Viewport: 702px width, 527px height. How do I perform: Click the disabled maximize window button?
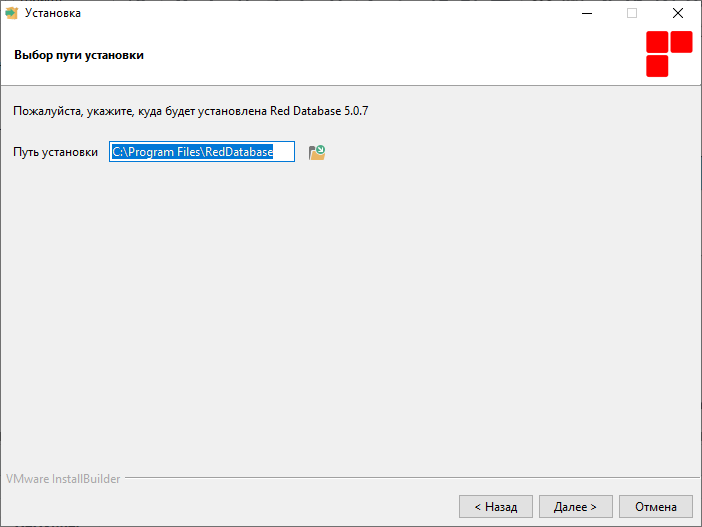point(632,13)
